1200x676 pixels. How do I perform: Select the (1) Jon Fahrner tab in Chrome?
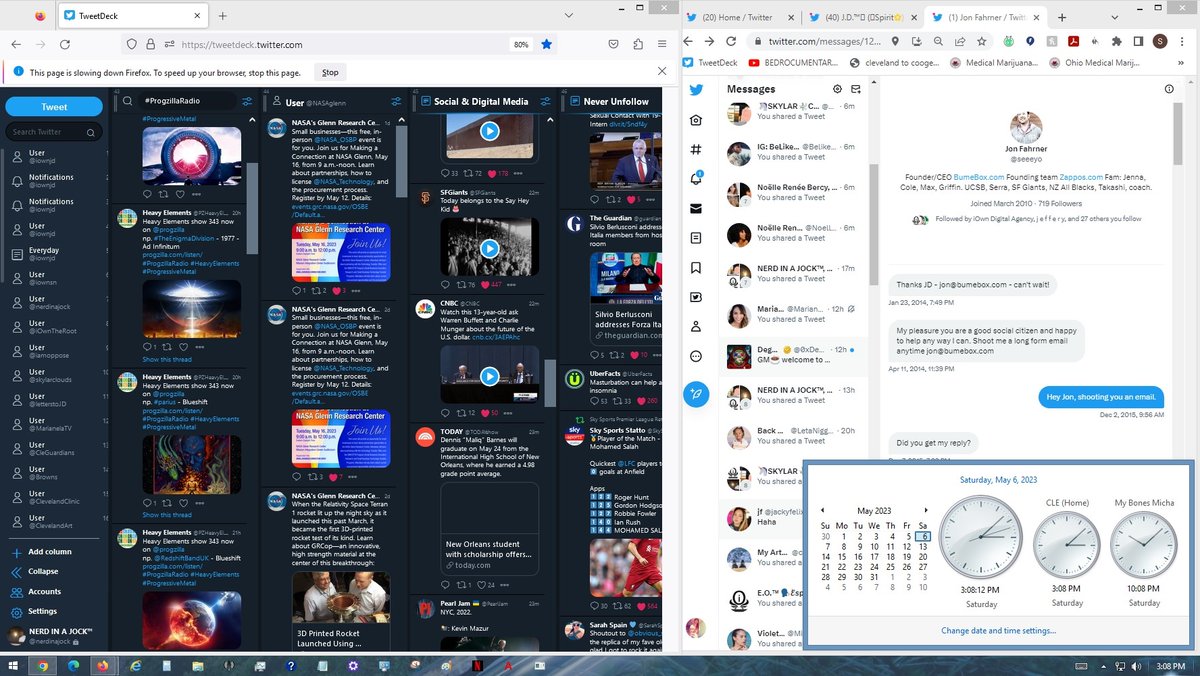coord(985,17)
